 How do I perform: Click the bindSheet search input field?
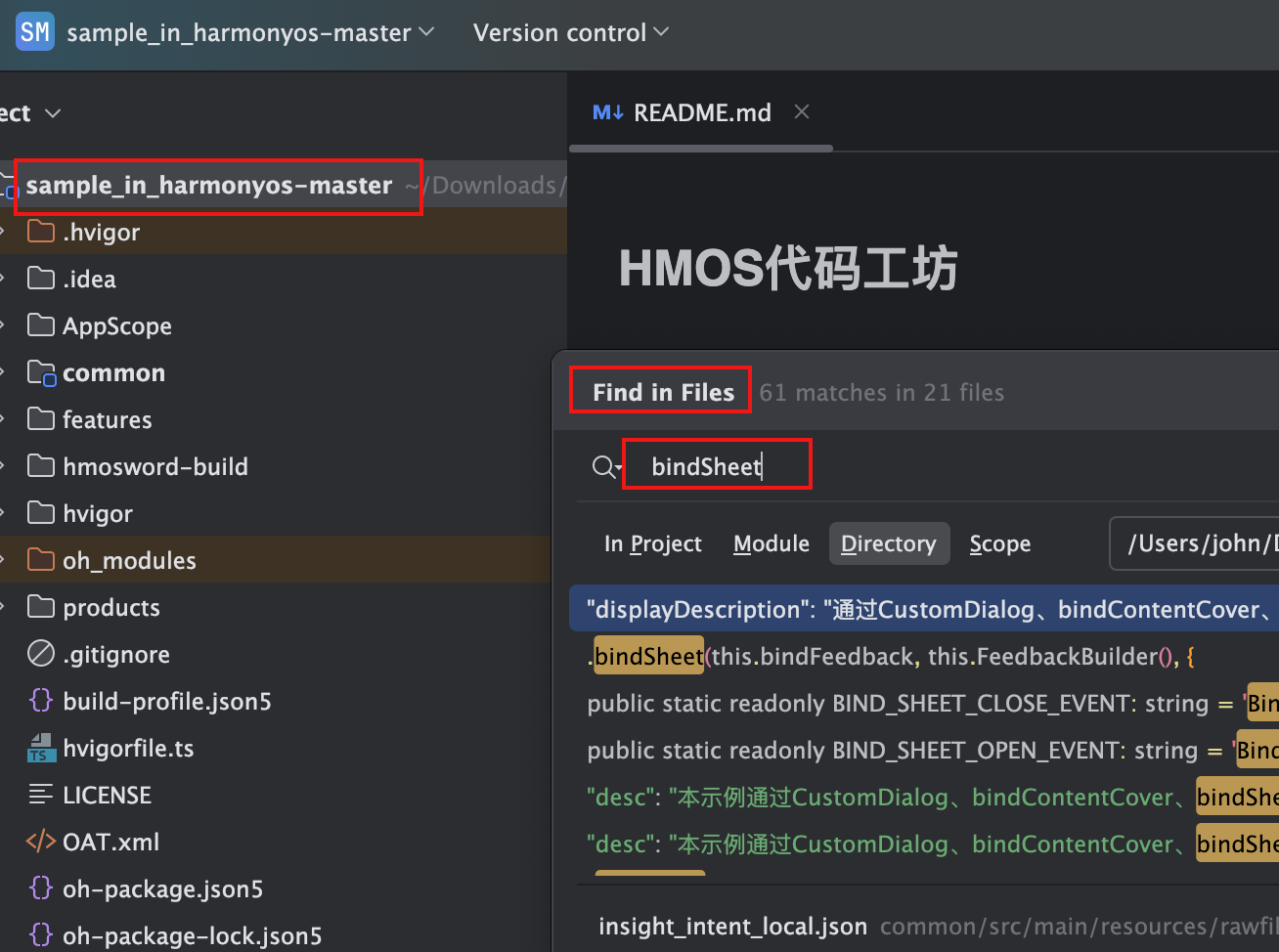(x=717, y=466)
